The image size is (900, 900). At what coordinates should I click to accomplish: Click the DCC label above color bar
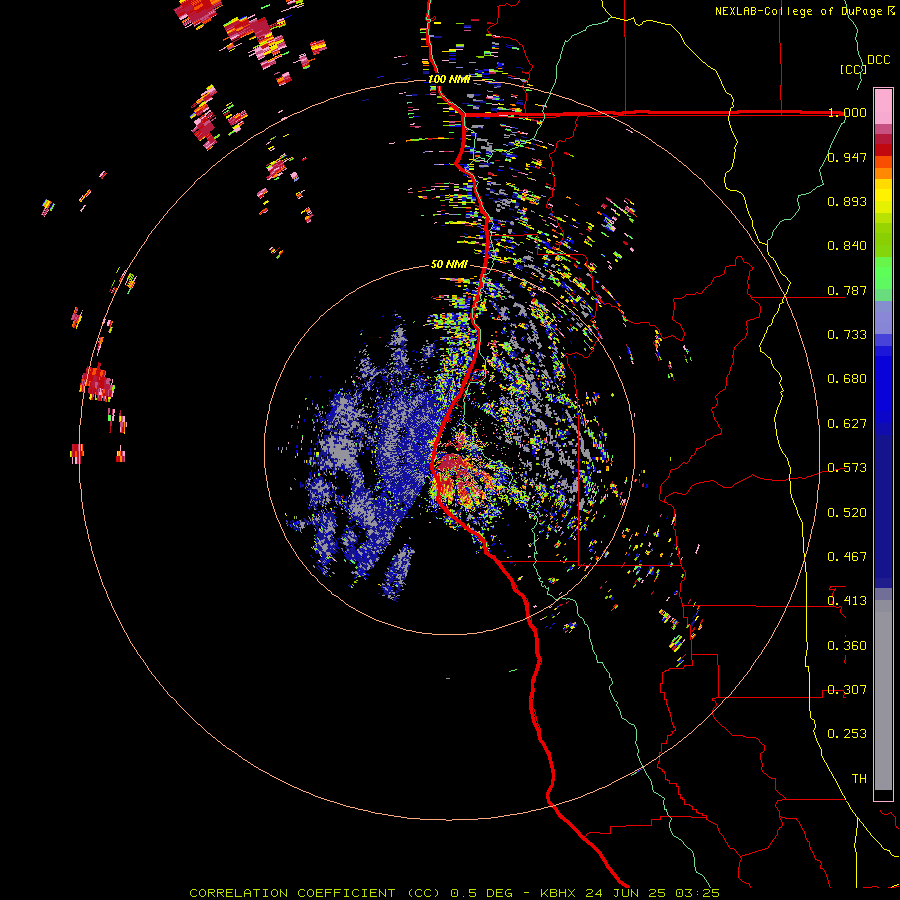coord(878,60)
